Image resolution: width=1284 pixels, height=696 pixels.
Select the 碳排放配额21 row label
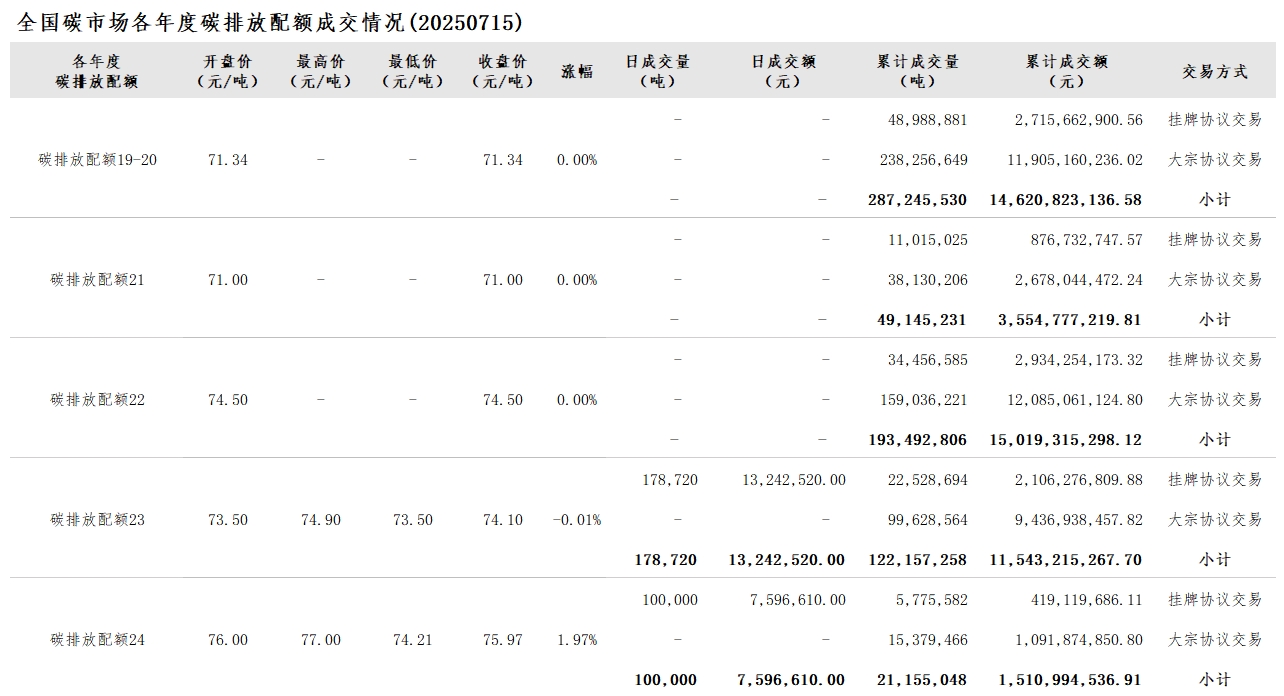click(x=98, y=280)
